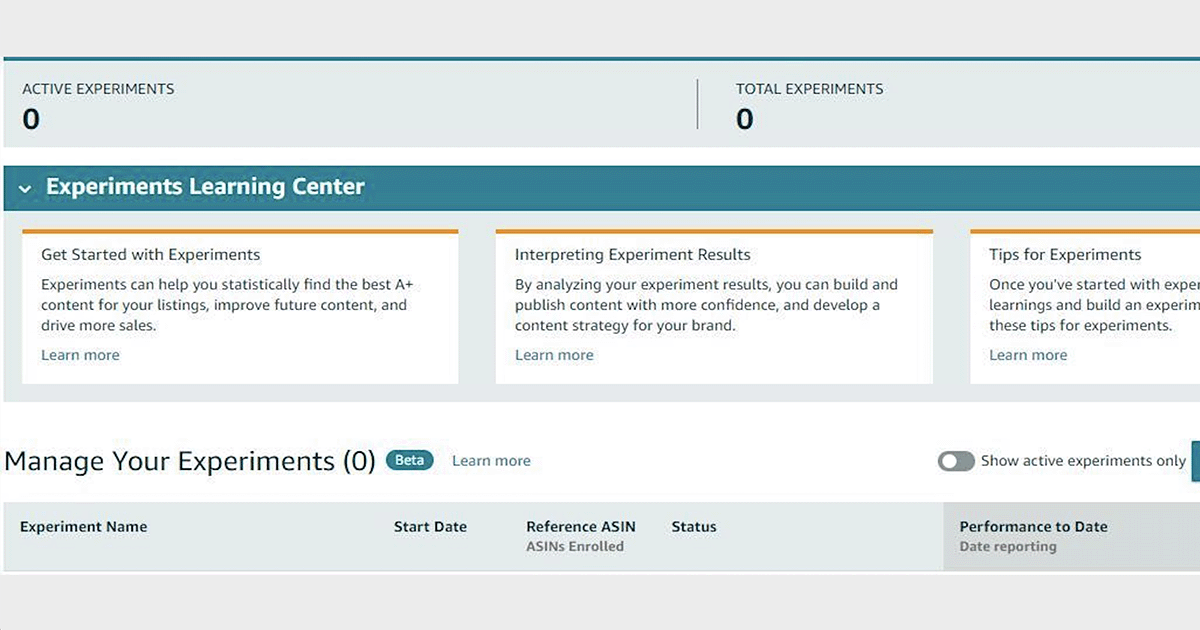Viewport: 1200px width, 630px height.
Task: Toggle Show active experiments only switch
Action: (956, 461)
